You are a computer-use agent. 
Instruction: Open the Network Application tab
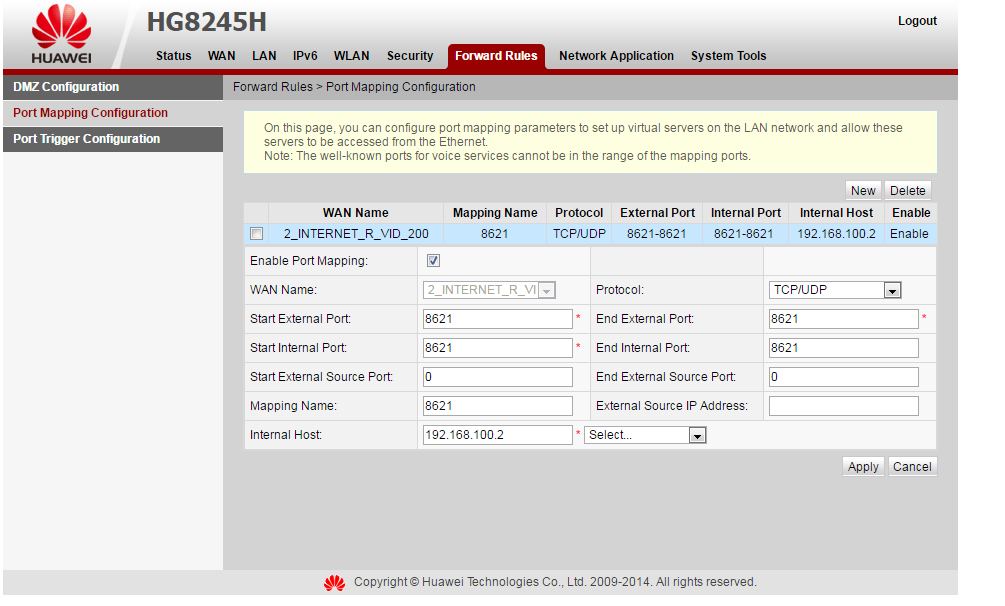616,56
